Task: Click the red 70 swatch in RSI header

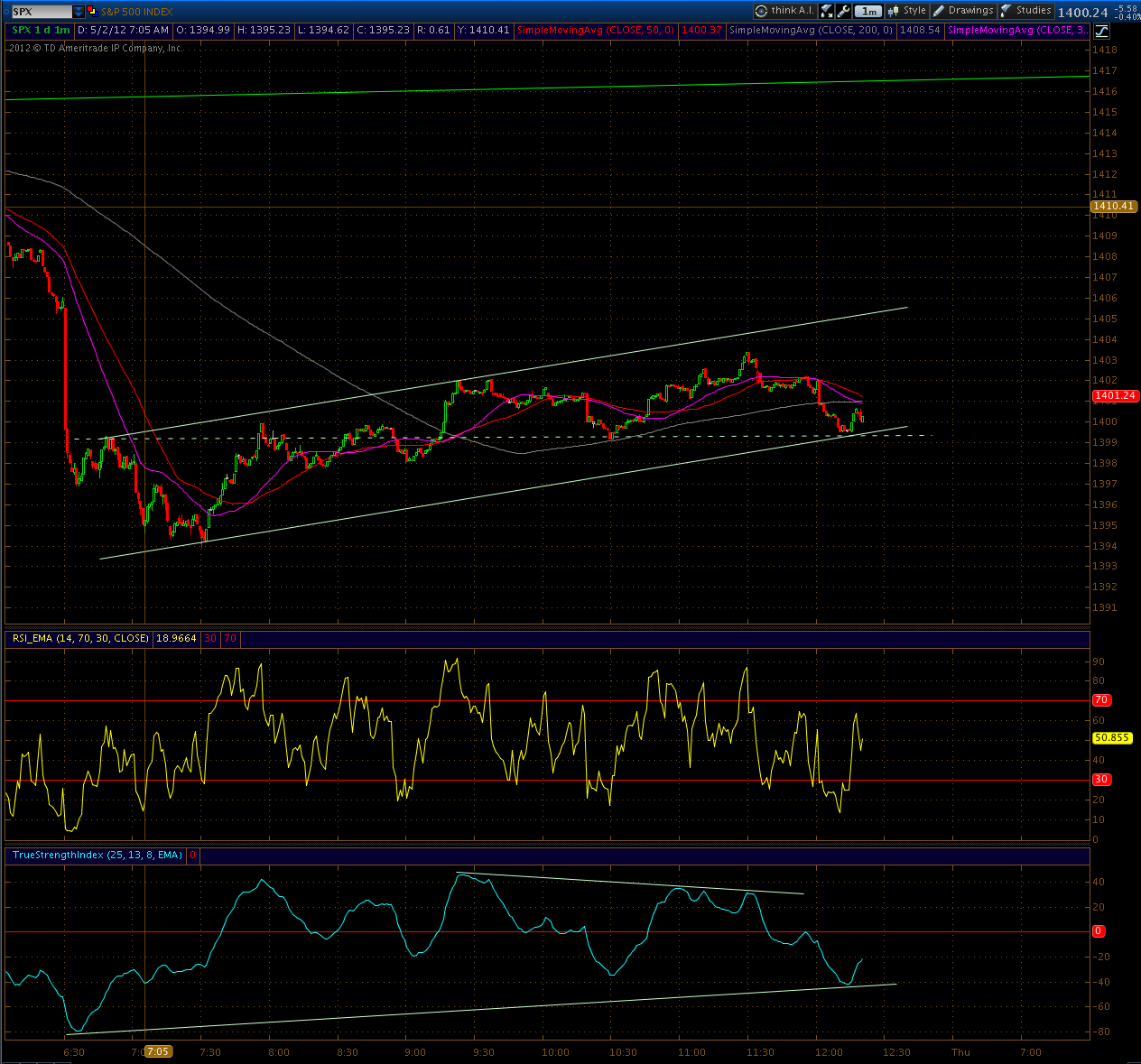Action: pyautogui.click(x=230, y=638)
